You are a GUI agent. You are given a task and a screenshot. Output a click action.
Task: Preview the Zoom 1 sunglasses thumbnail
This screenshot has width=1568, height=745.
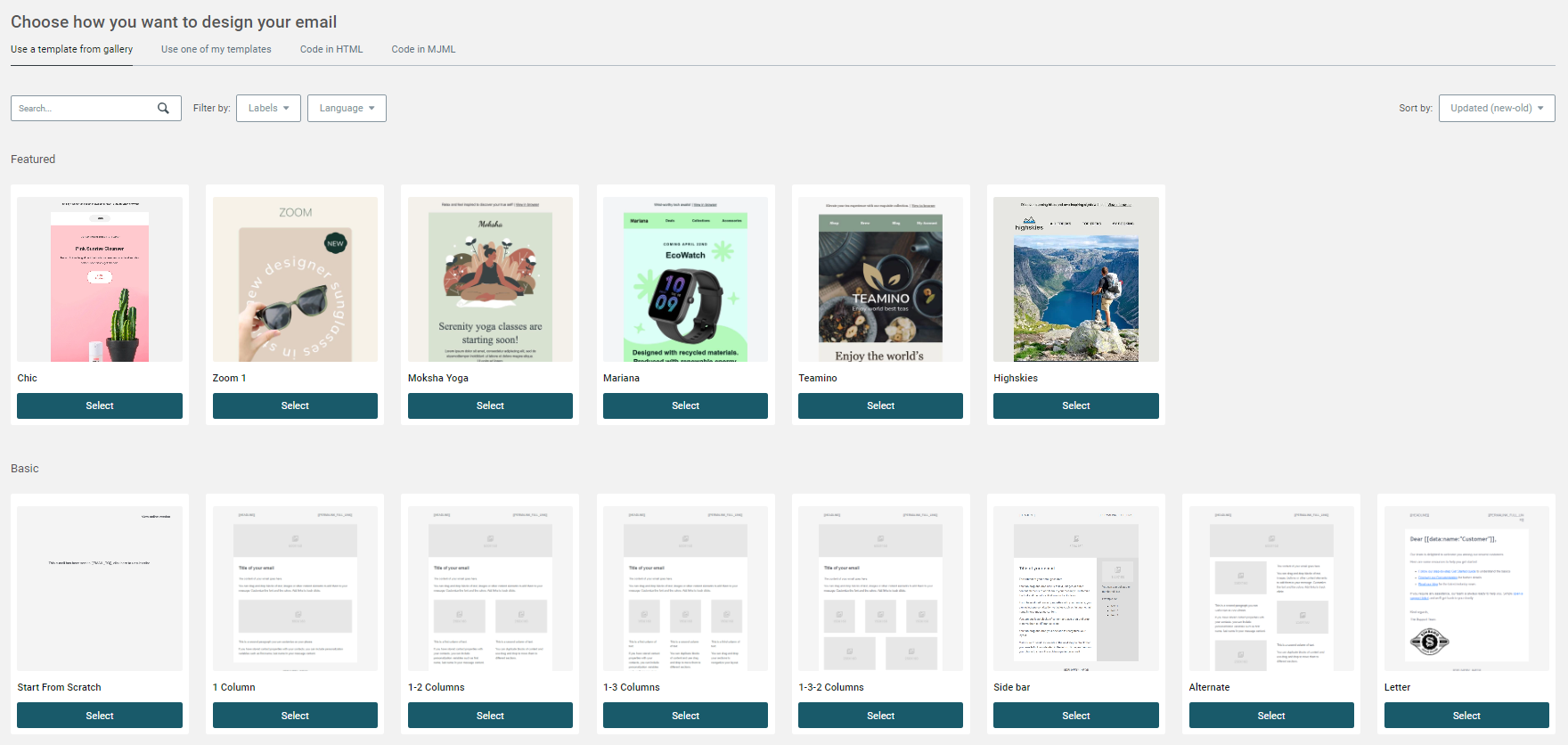[x=295, y=279]
